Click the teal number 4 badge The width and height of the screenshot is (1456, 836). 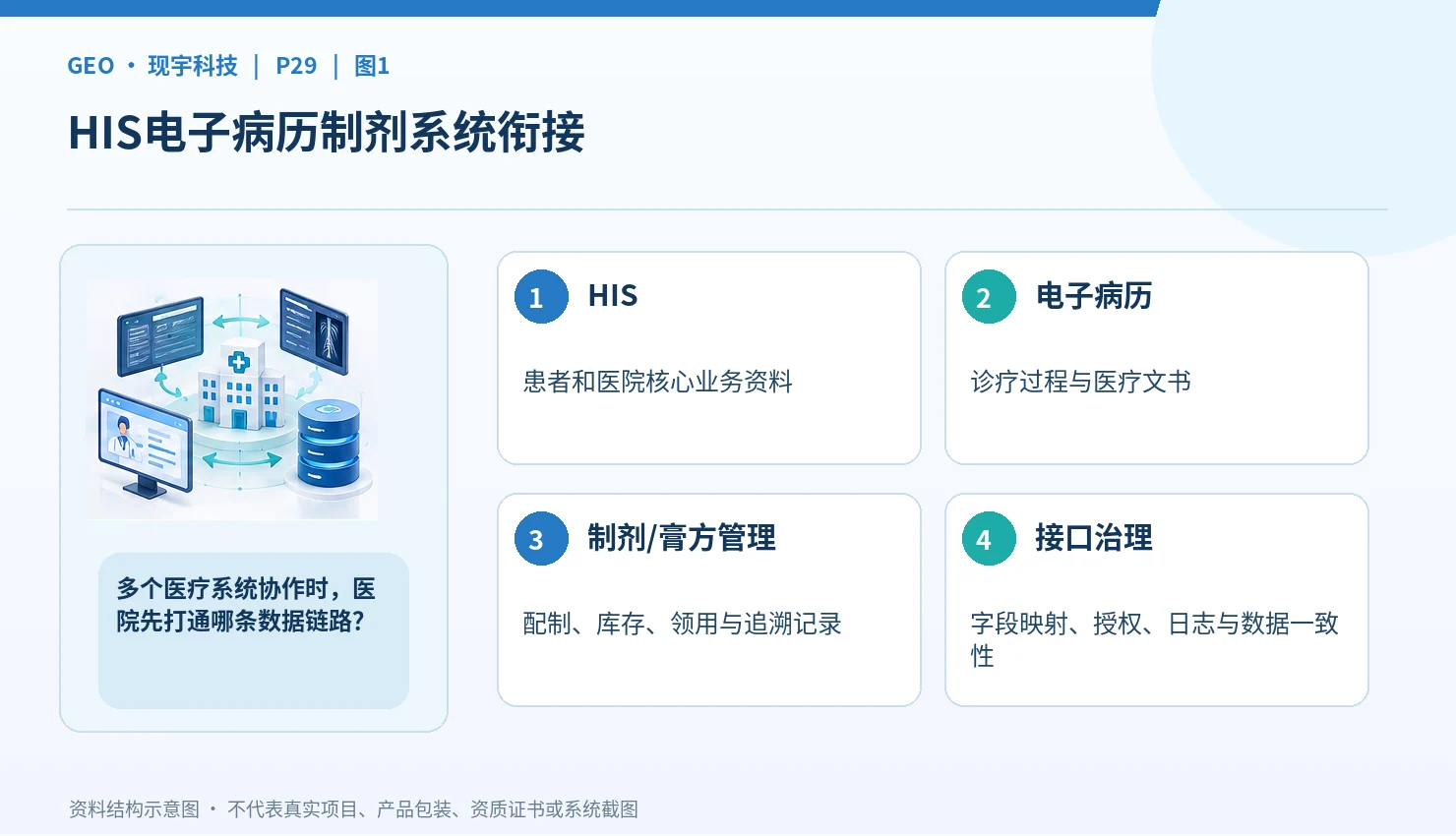pyautogui.click(x=989, y=538)
